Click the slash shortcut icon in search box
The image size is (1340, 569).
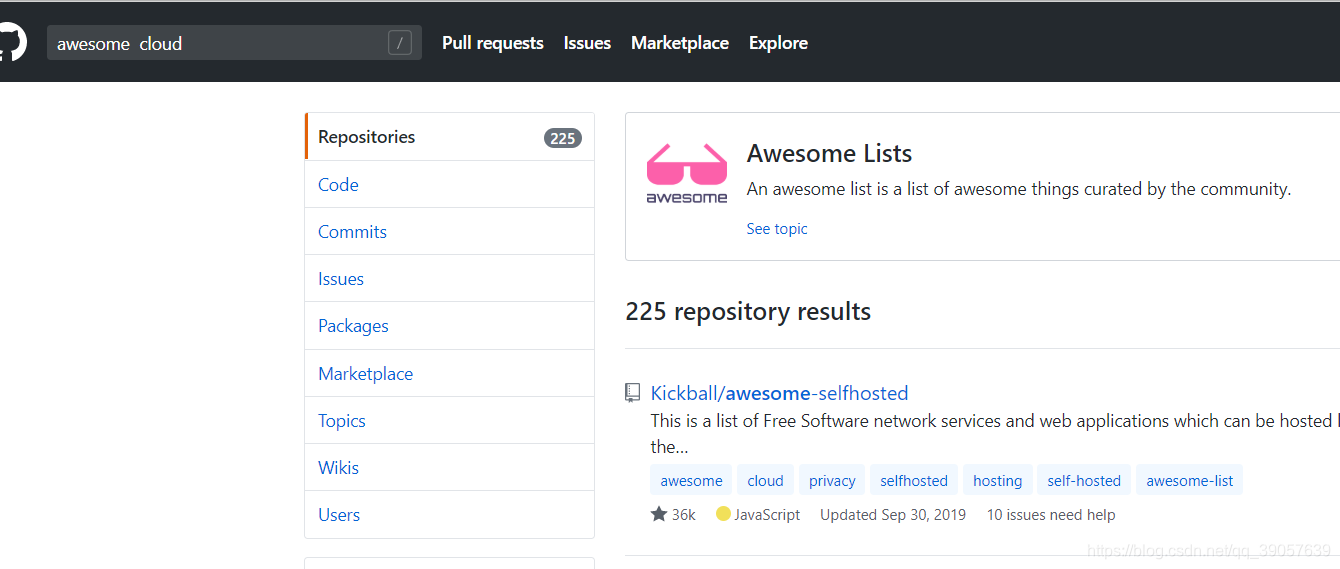pos(400,43)
